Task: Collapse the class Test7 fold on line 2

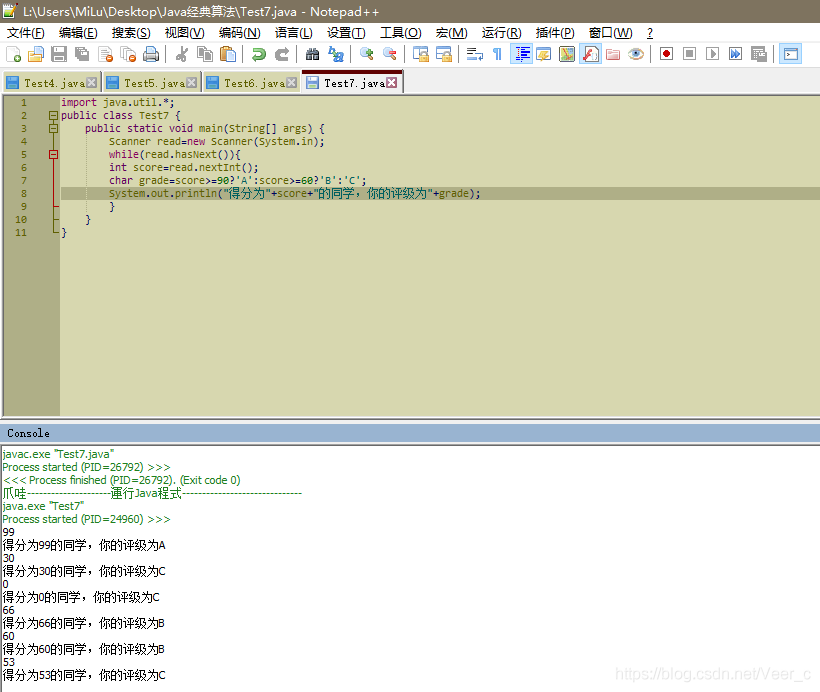Action: click(53, 116)
